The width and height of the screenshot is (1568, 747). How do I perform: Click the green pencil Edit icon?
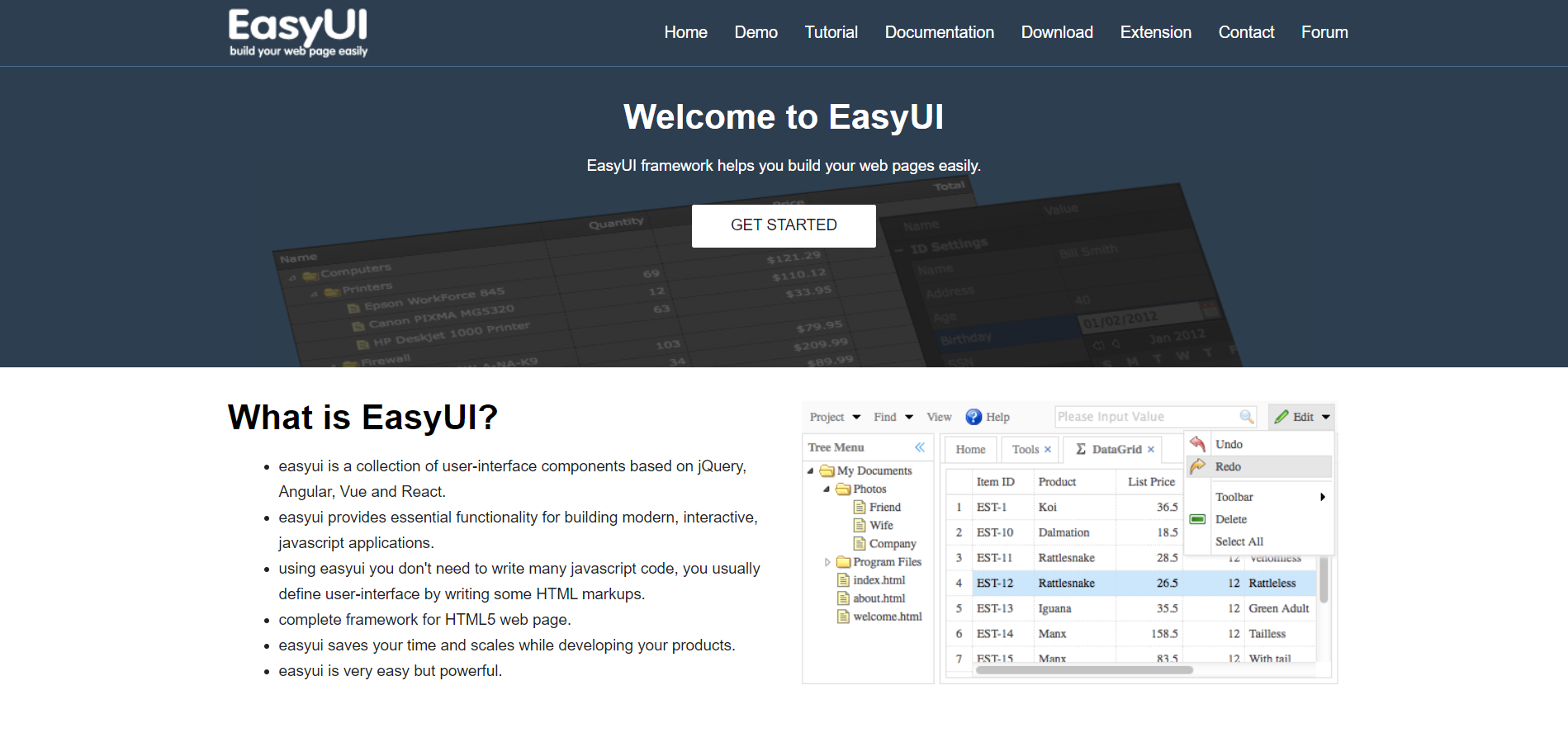tap(1281, 417)
